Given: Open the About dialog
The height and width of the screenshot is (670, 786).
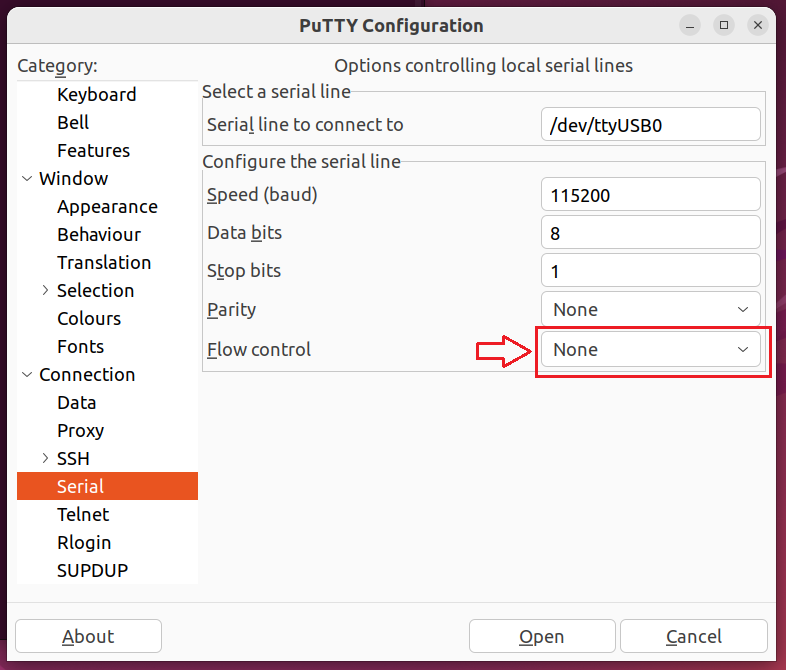Looking at the screenshot, I should click(88, 637).
